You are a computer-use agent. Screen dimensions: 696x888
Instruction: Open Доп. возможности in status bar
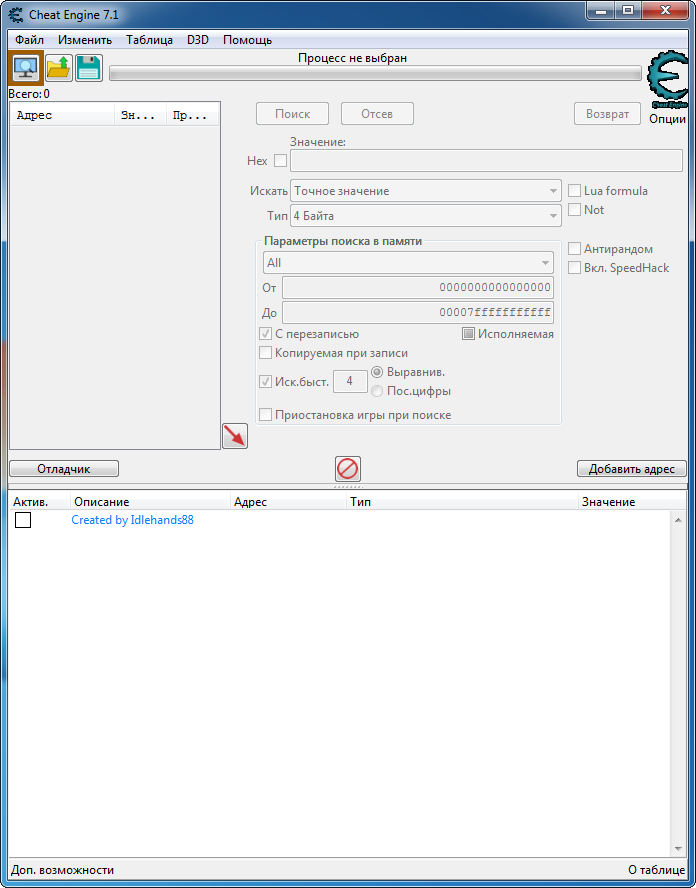click(63, 870)
